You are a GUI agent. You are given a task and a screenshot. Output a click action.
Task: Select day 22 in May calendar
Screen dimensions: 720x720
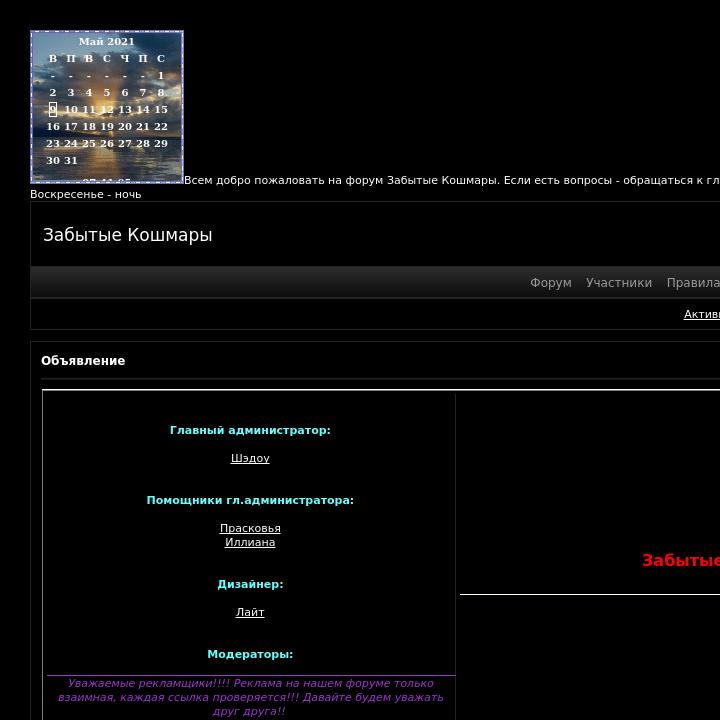tap(161, 126)
